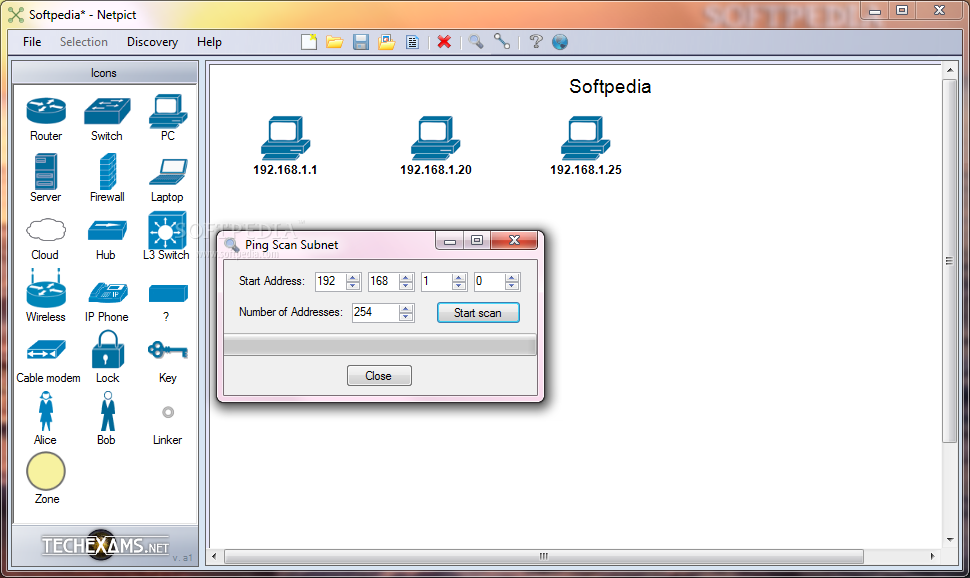The width and height of the screenshot is (970, 578).
Task: Click the TechExams.net logo
Action: pos(105,545)
